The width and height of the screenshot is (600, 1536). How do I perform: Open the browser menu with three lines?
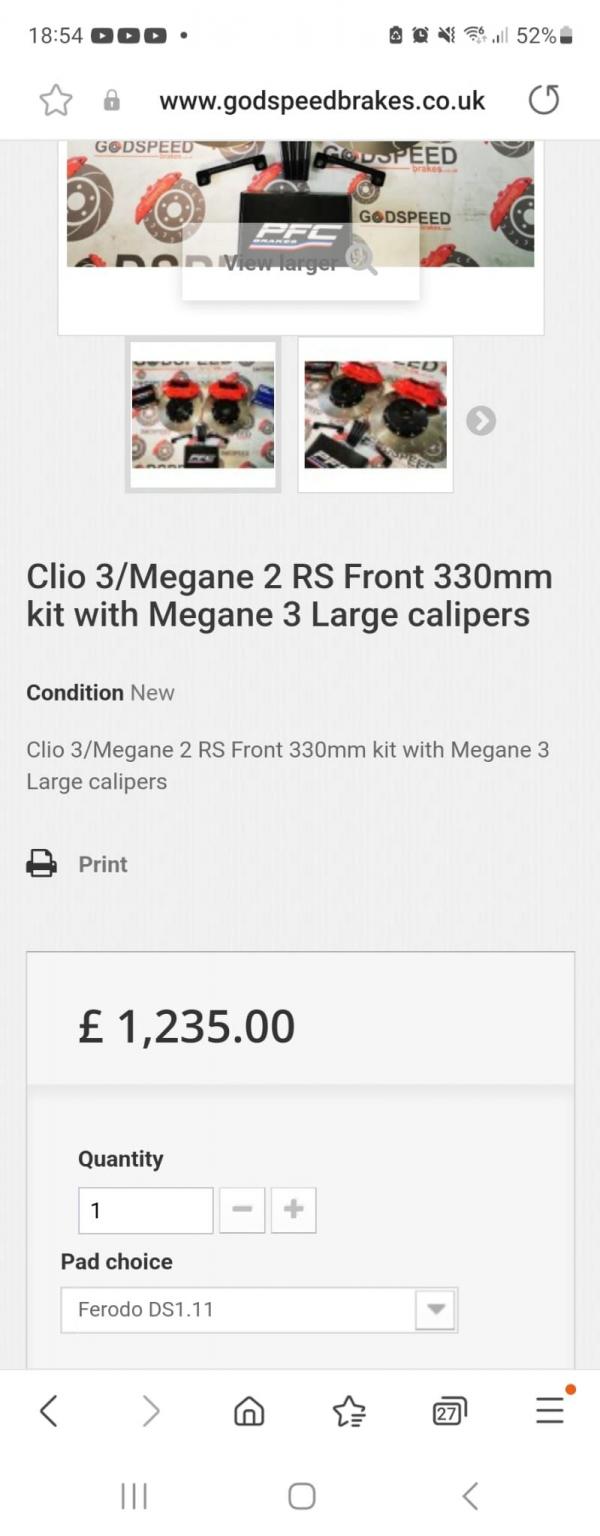point(549,1410)
